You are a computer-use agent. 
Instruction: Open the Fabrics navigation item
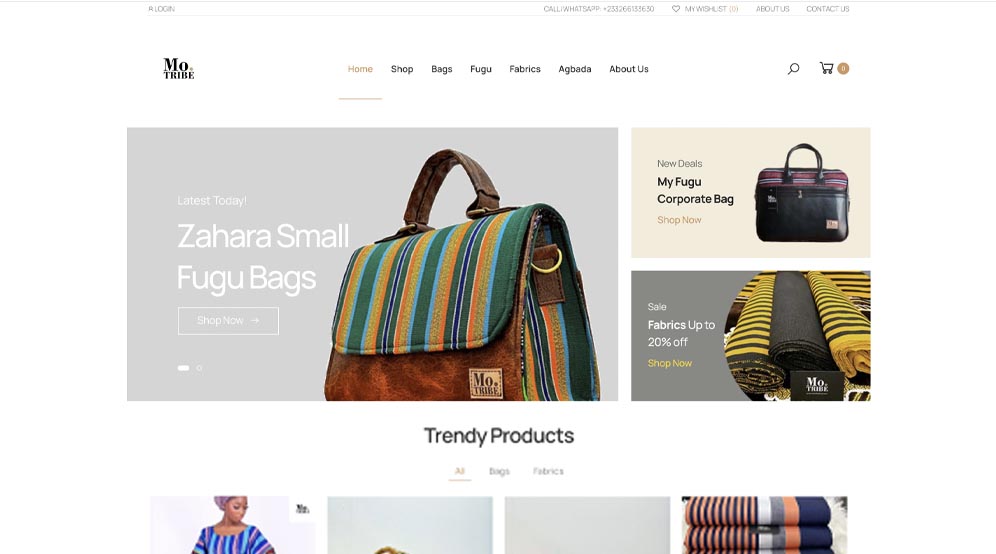[x=525, y=69]
